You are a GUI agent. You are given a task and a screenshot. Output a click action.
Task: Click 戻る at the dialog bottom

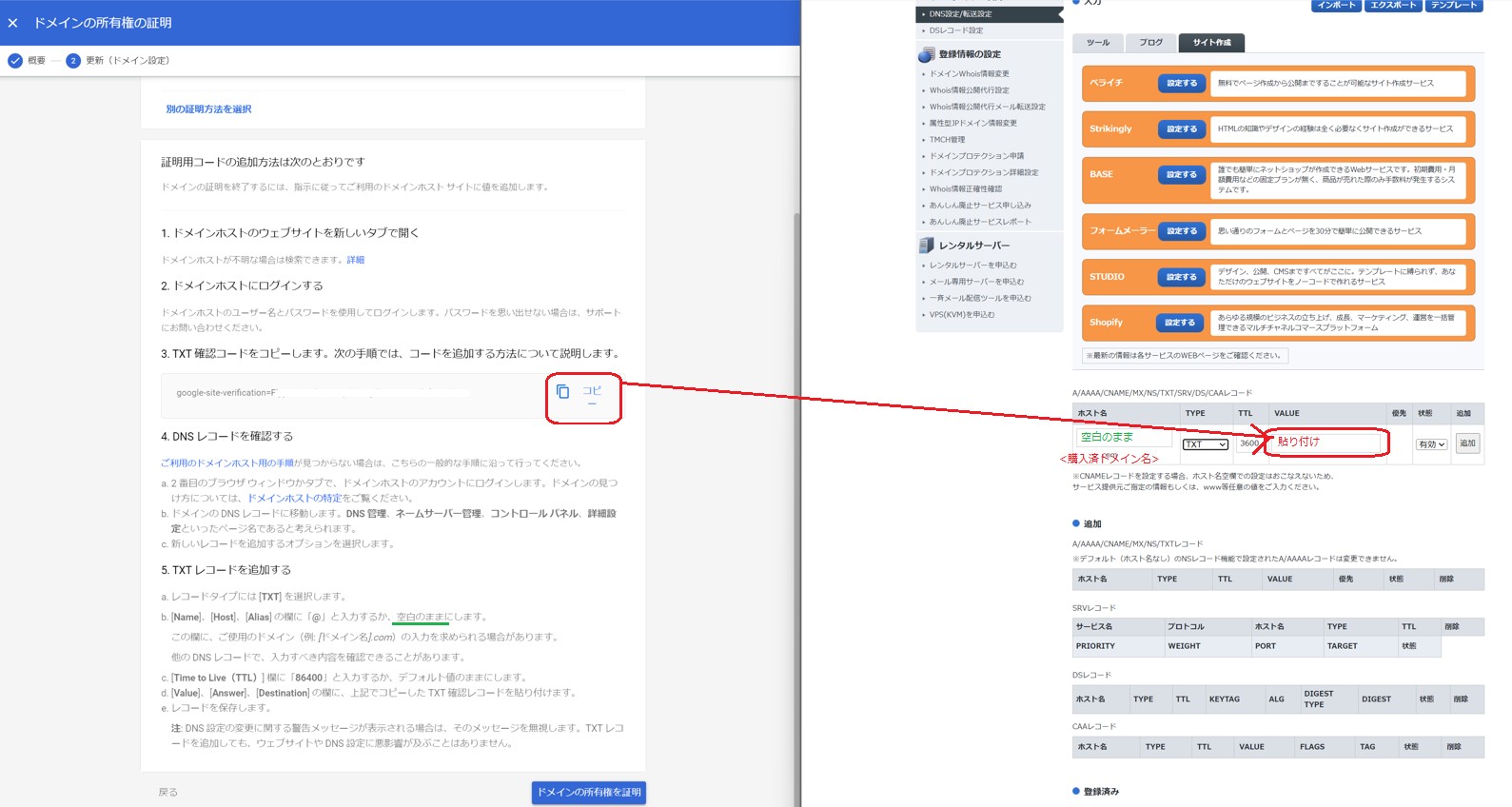pyautogui.click(x=168, y=792)
